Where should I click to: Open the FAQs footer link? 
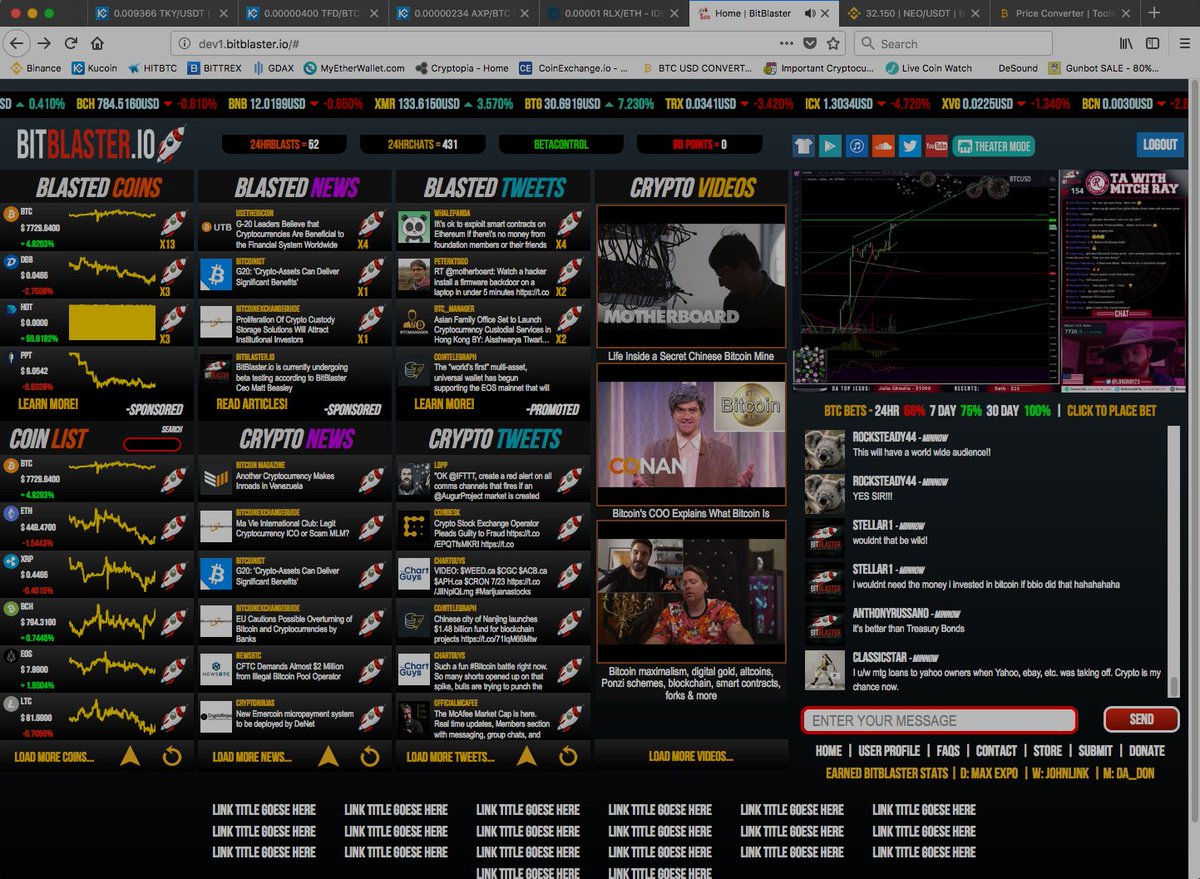[948, 751]
